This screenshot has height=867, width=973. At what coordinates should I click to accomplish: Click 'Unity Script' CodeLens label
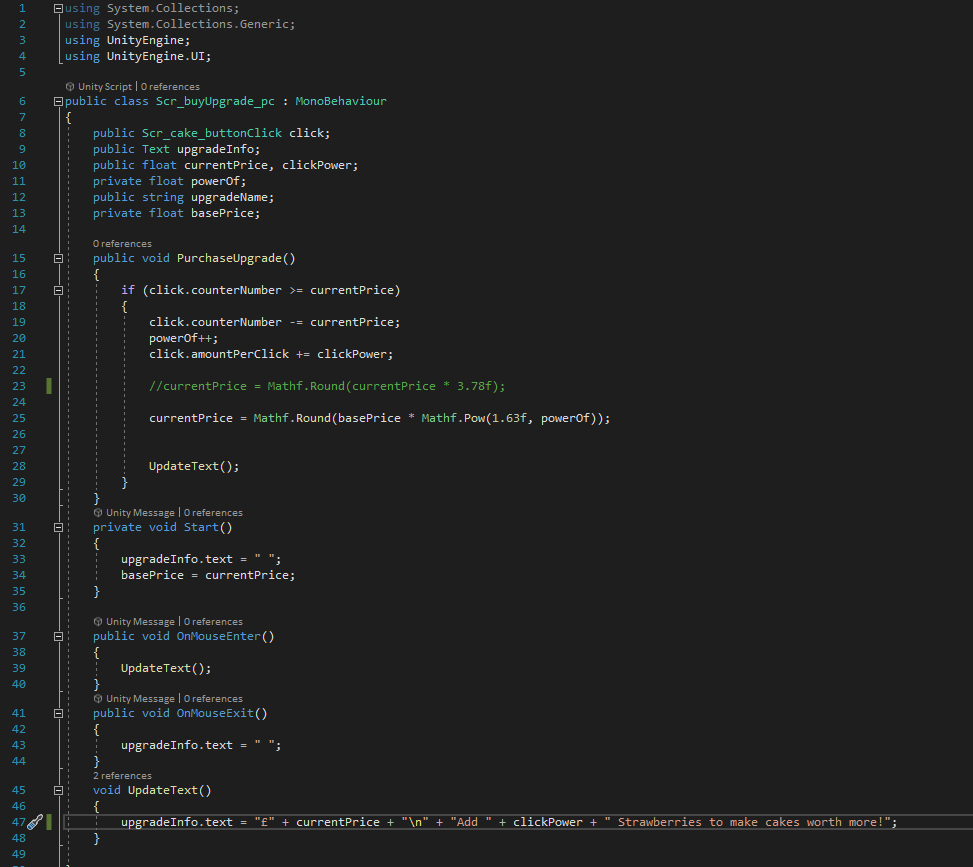coord(104,87)
